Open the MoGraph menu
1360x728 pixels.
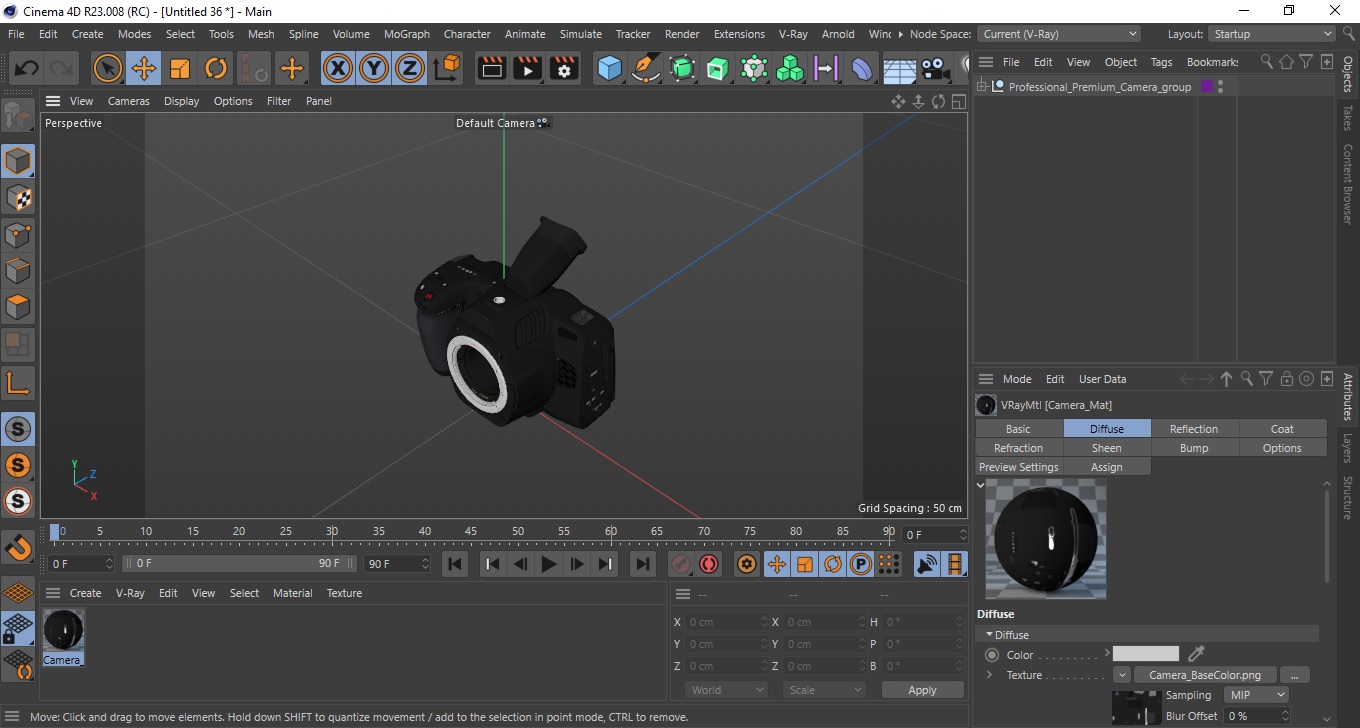tap(406, 34)
